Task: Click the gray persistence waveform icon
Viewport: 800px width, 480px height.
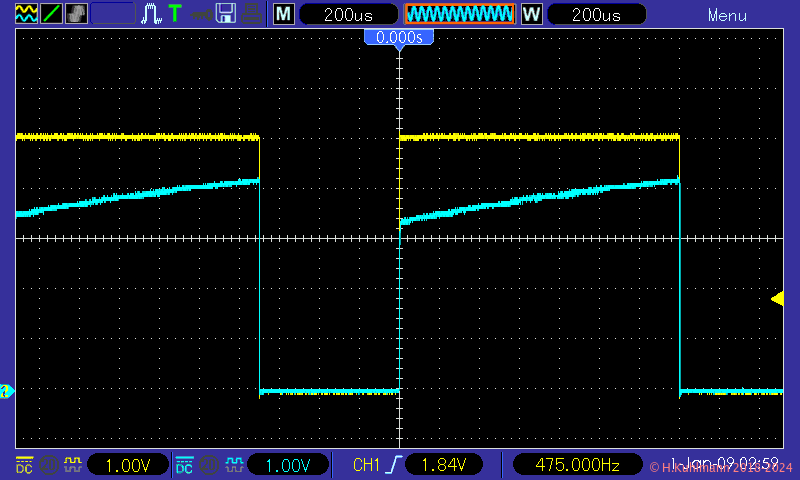Action: tap(76, 14)
